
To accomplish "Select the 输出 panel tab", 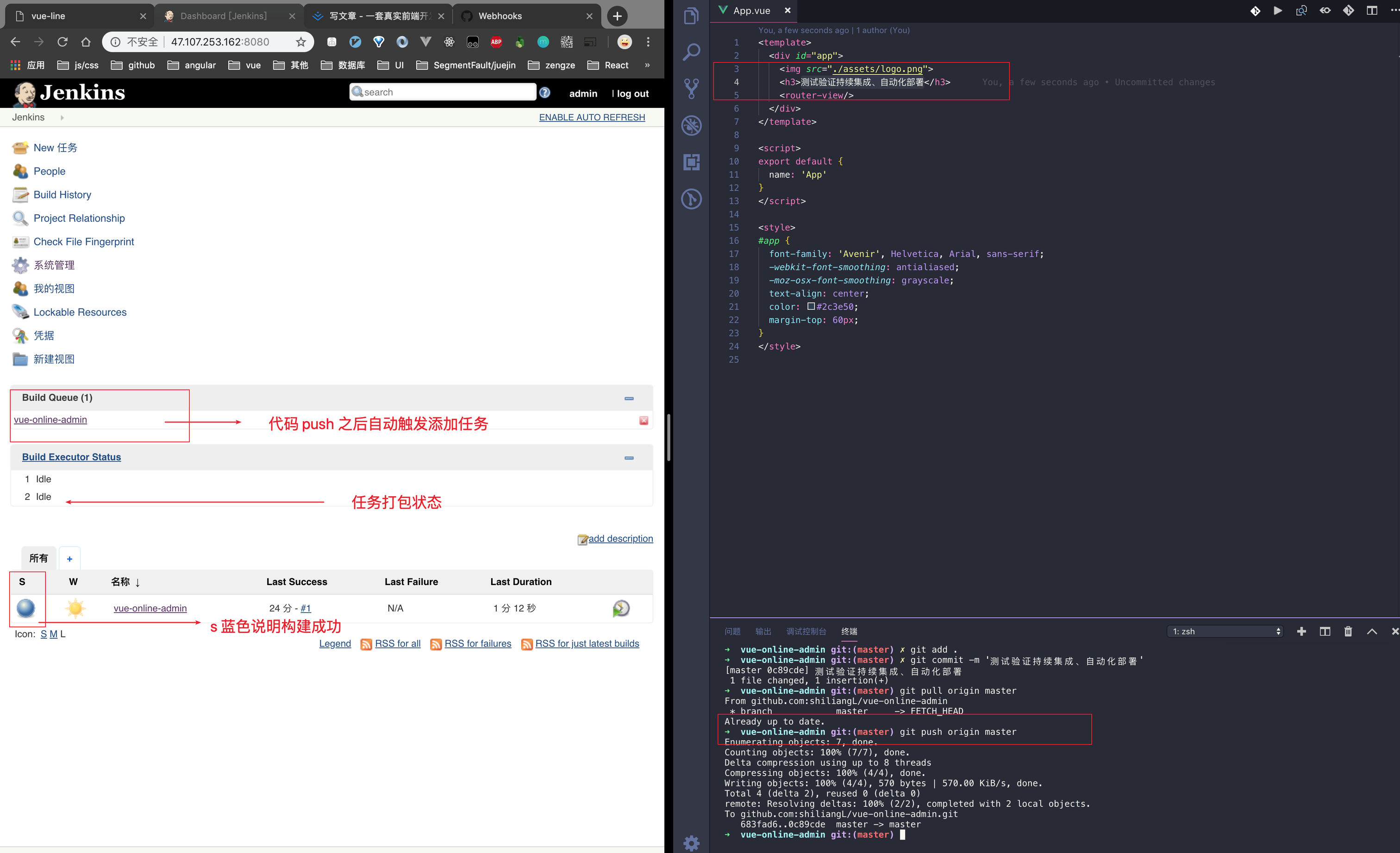I will pyautogui.click(x=763, y=631).
